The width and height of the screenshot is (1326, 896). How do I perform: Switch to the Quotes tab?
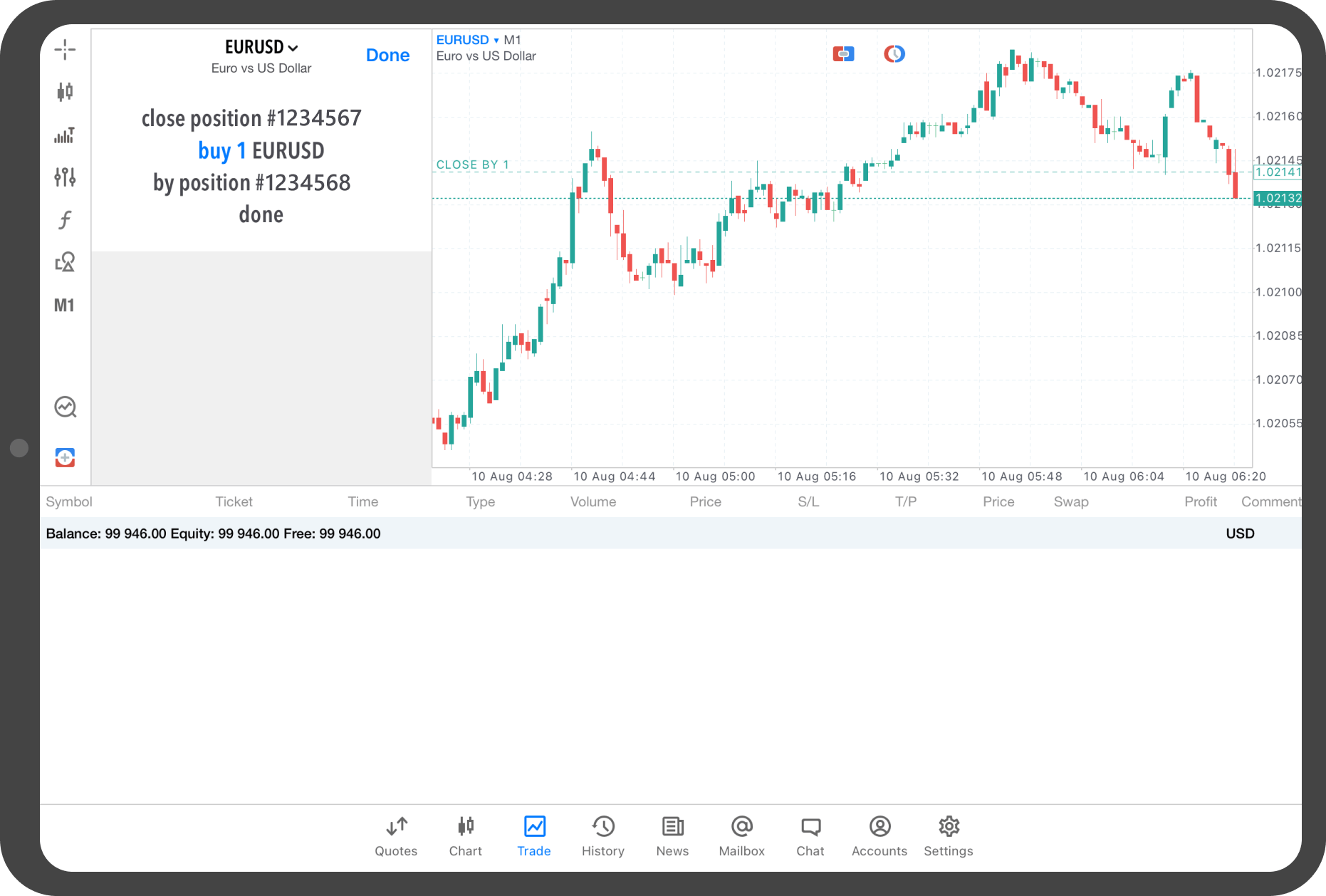tap(396, 835)
